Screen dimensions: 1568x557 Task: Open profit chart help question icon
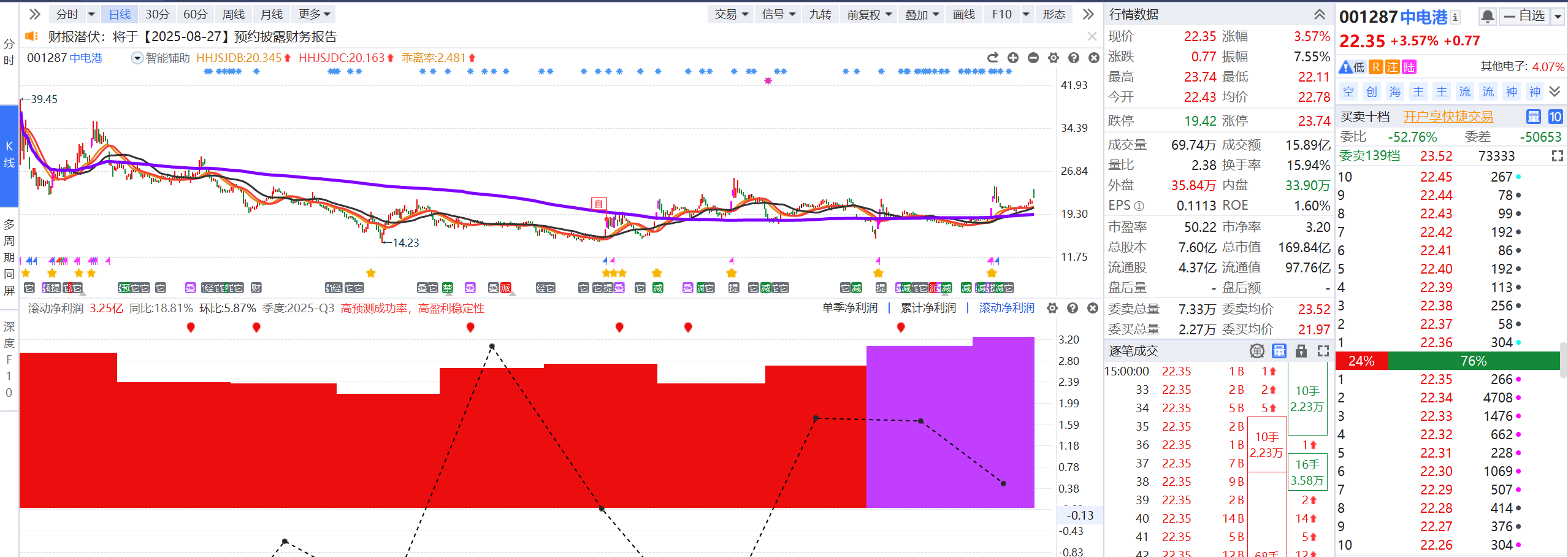click(1073, 308)
